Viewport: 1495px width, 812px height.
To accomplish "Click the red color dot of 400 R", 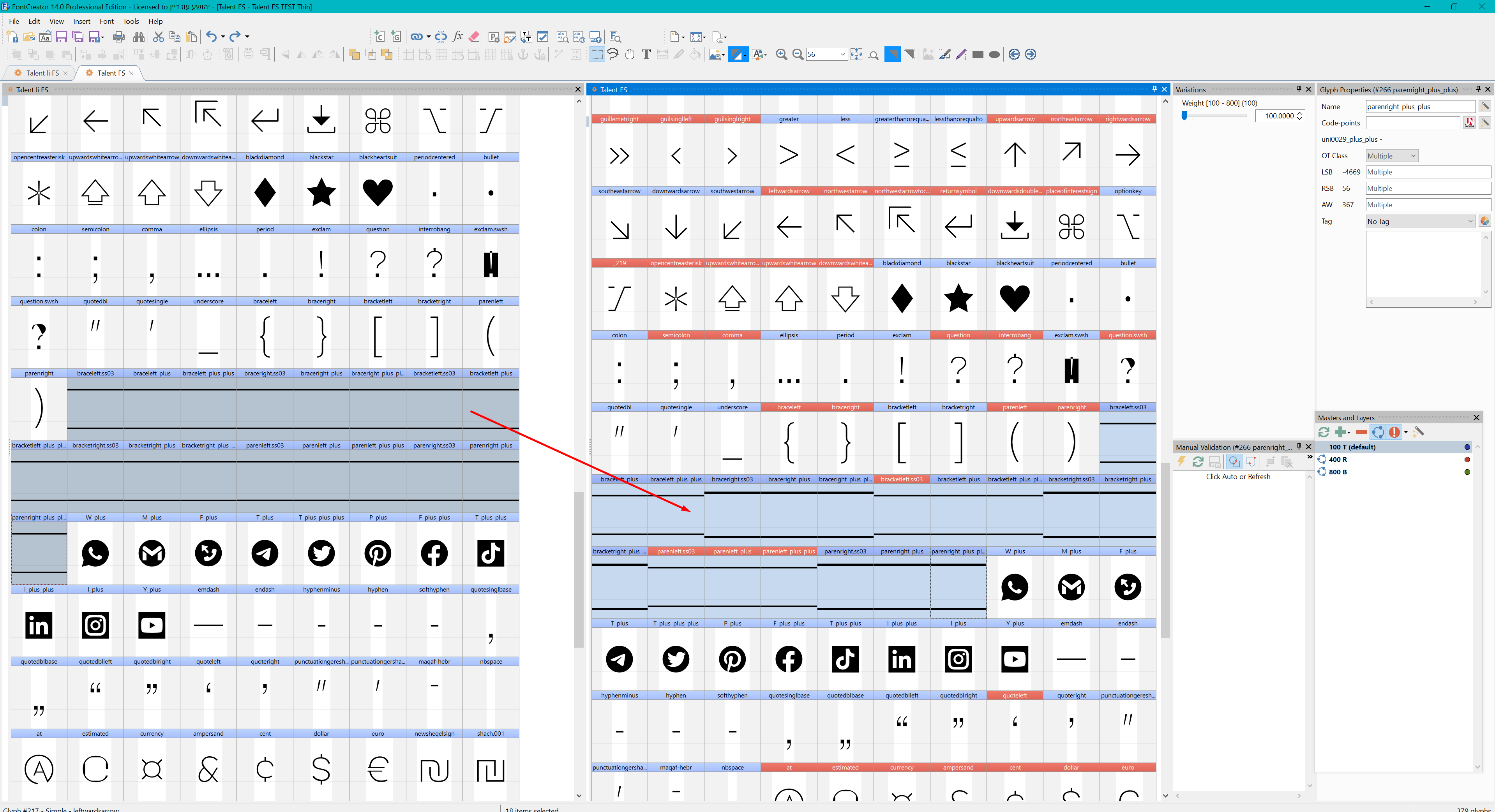I will coord(1467,460).
